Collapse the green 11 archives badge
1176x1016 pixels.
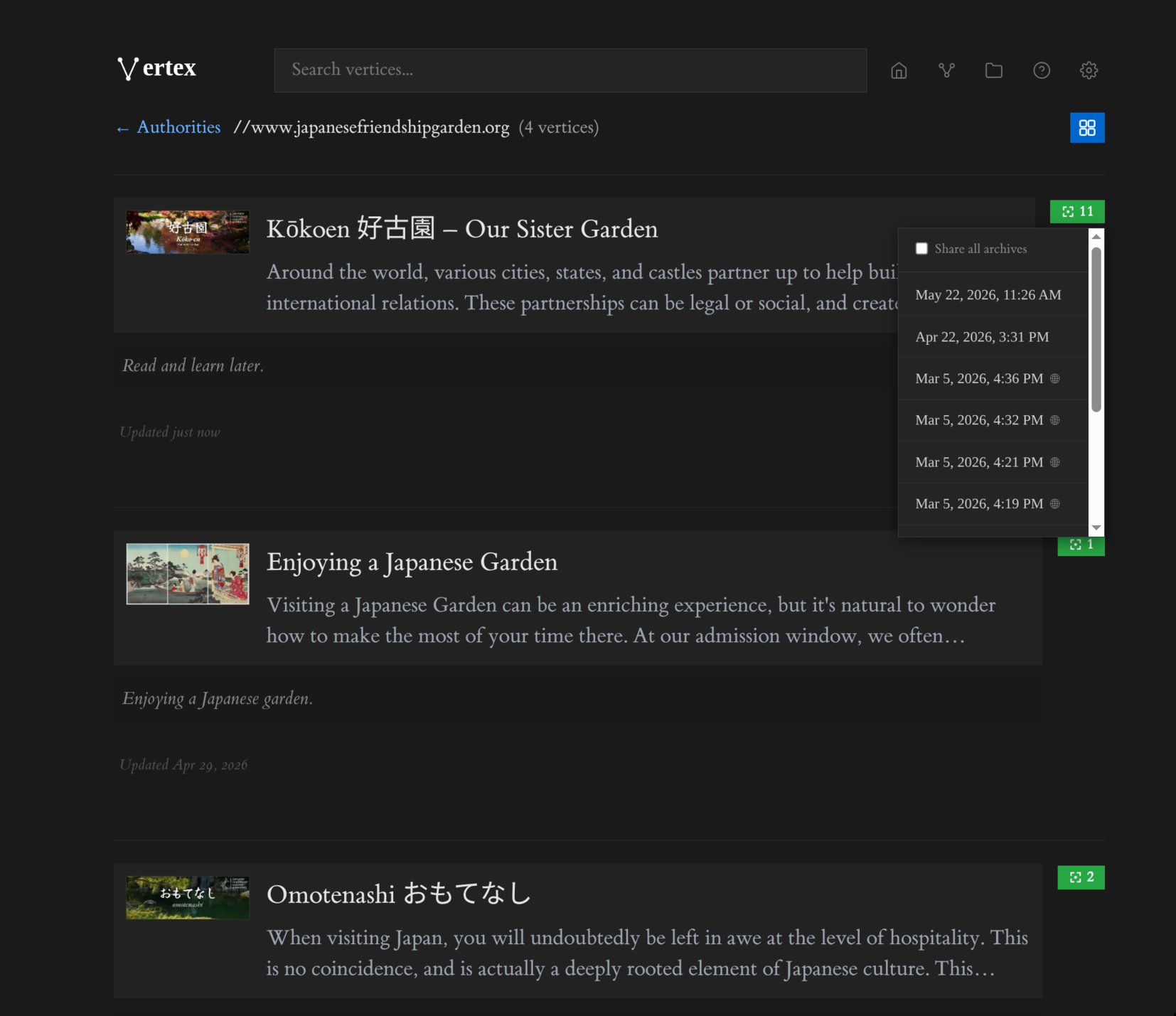[x=1077, y=211]
